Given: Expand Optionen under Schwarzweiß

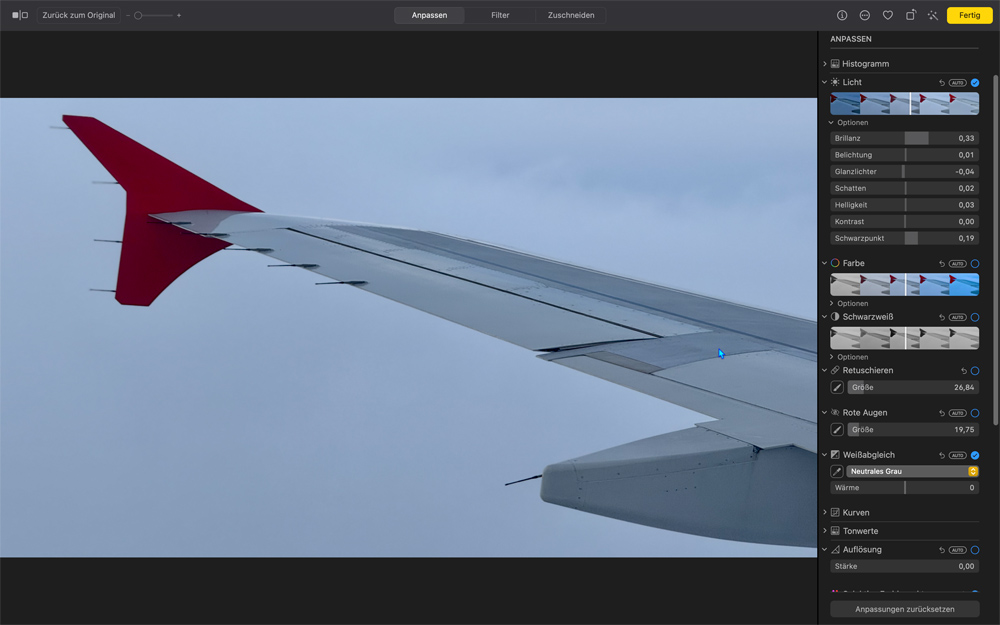Looking at the screenshot, I should [x=831, y=357].
